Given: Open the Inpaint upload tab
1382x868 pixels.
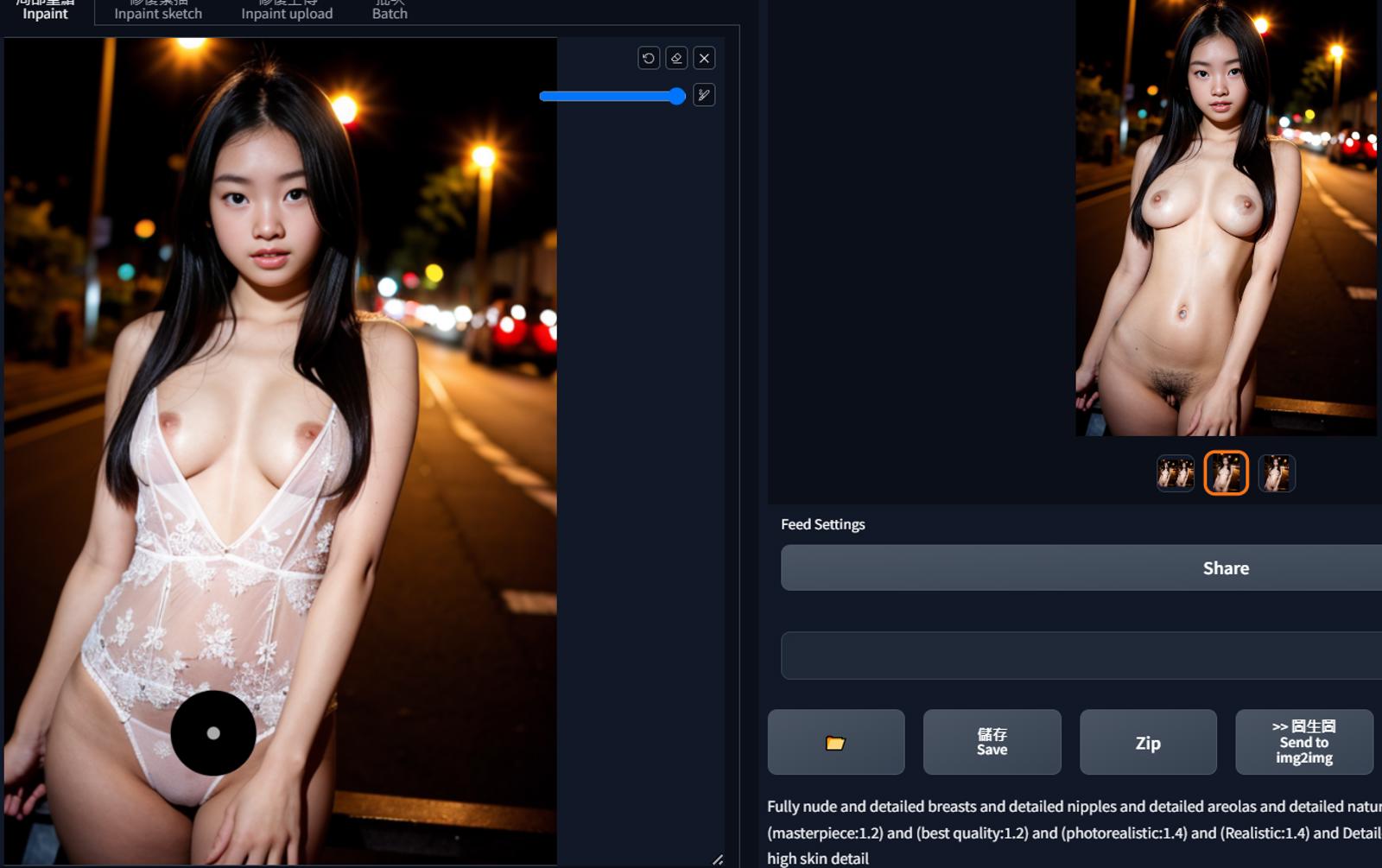Looking at the screenshot, I should 287,11.
